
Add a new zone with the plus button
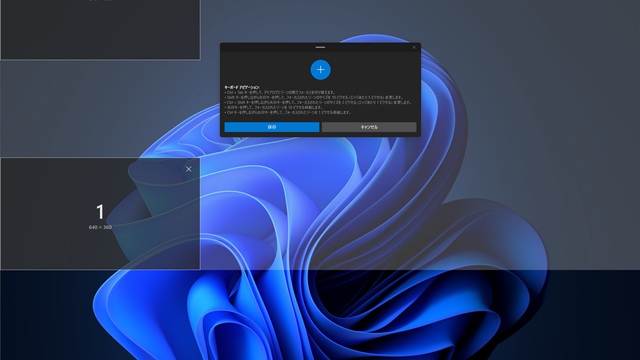click(x=320, y=70)
